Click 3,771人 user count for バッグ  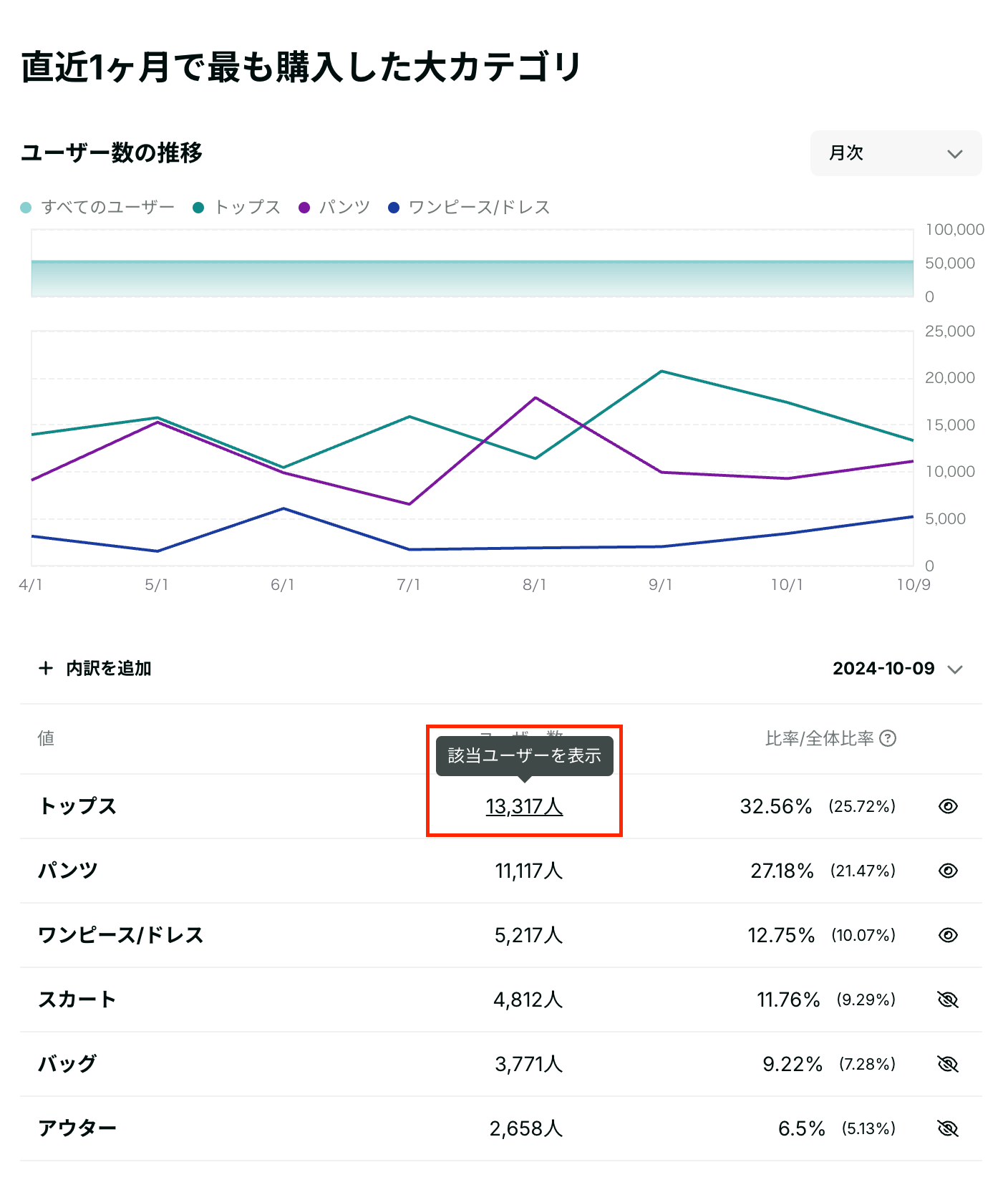coord(529,1064)
